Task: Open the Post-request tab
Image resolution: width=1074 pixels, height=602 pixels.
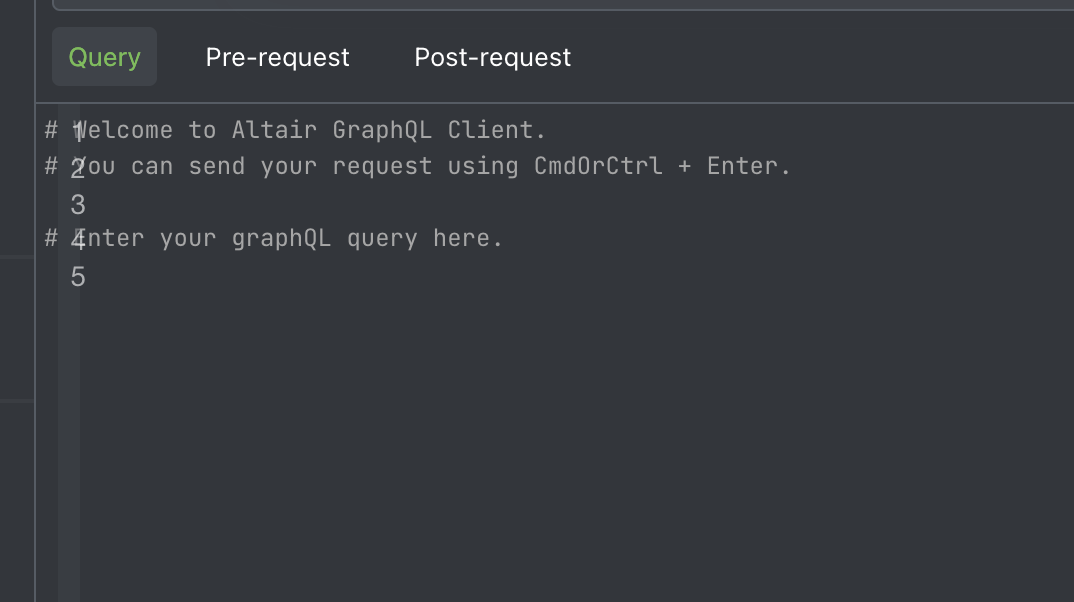Action: [x=492, y=57]
